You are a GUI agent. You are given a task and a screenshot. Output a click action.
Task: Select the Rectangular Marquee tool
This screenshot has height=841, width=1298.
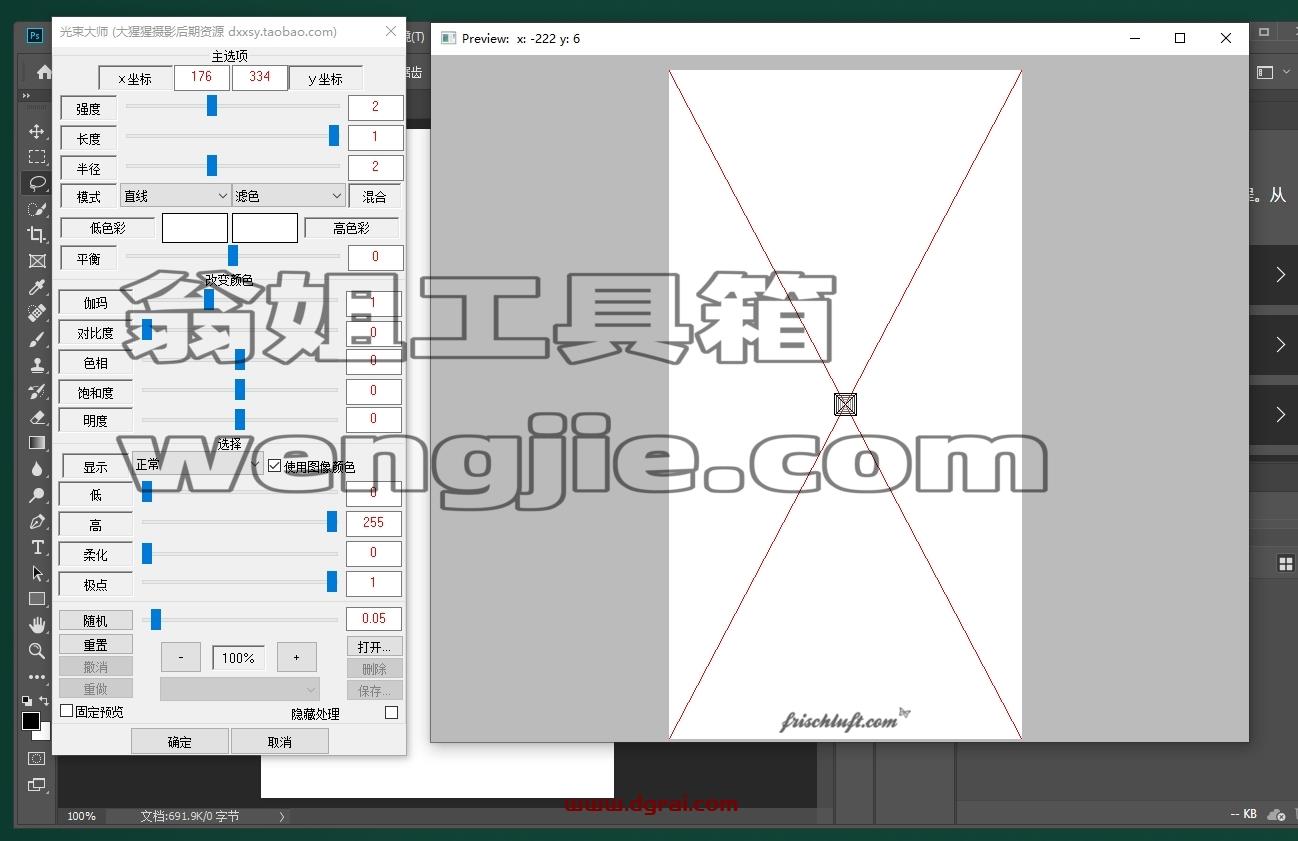point(37,157)
